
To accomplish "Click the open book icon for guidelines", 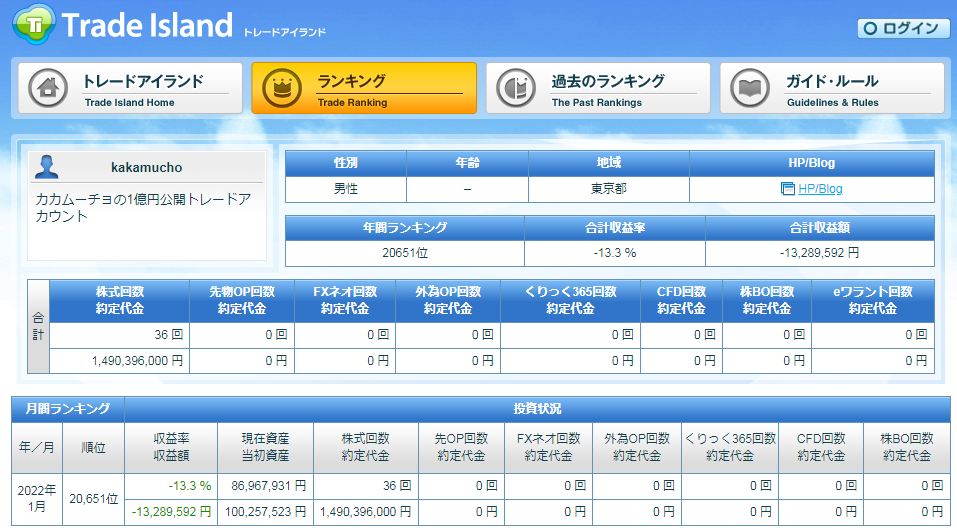I will (x=748, y=89).
